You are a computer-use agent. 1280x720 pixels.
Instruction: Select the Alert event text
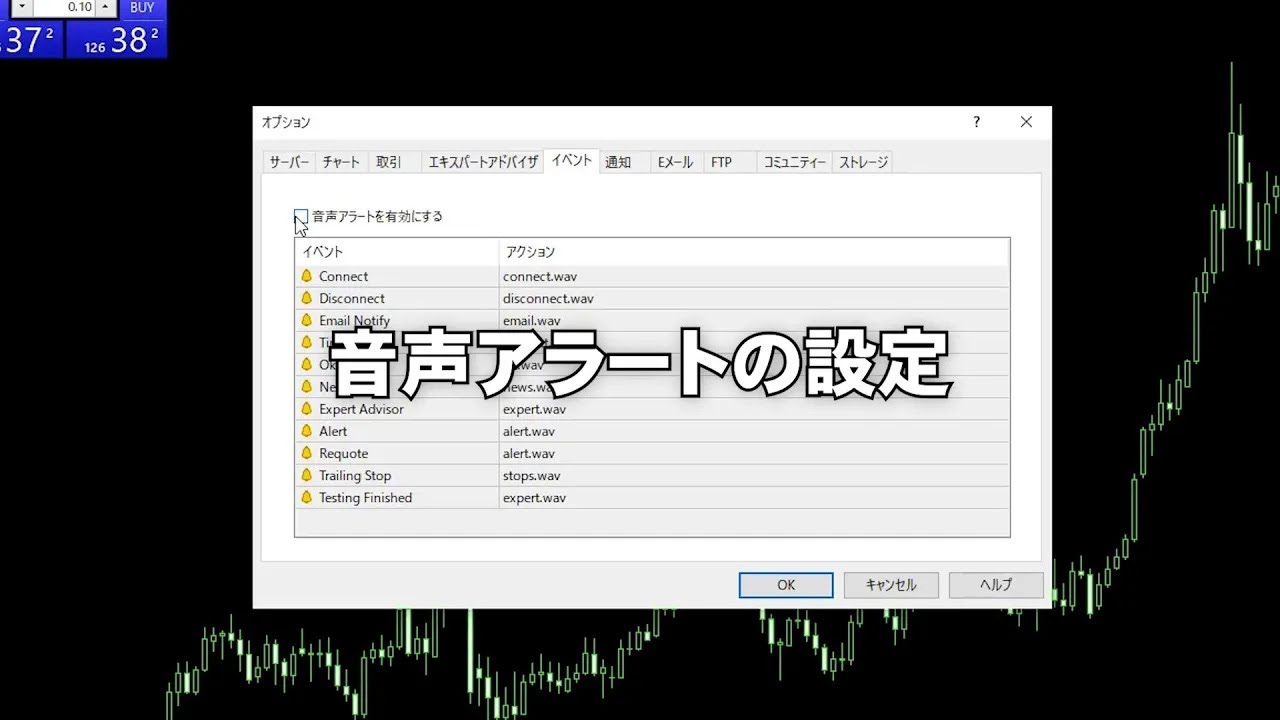tap(333, 431)
